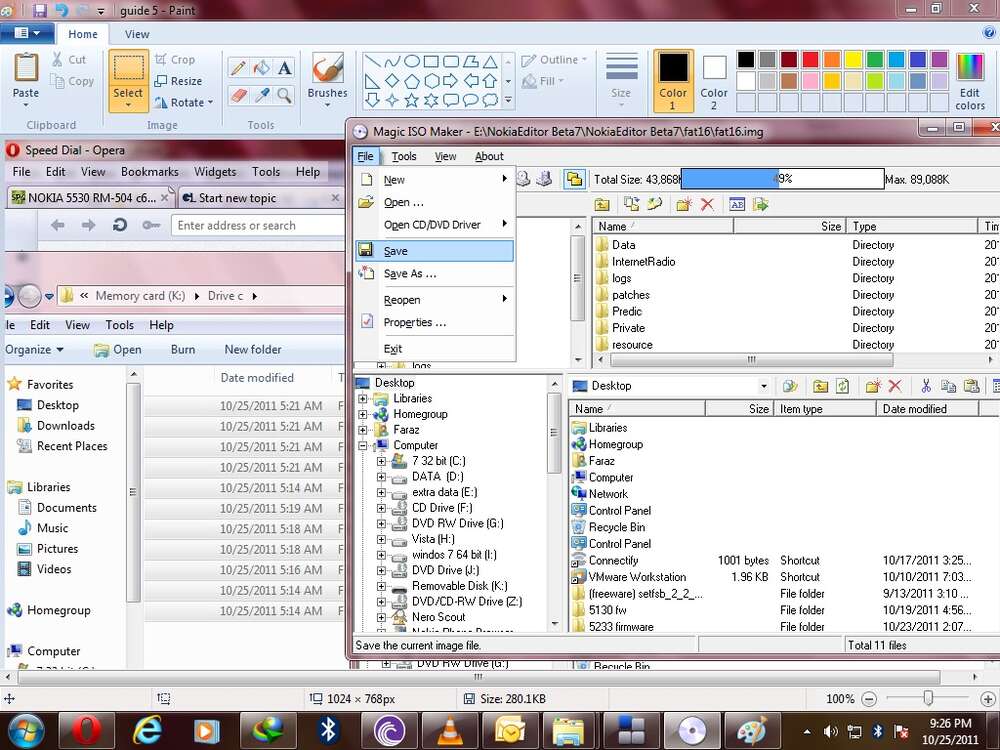
Task: Click the volume speaker icon in system tray
Action: (830, 732)
